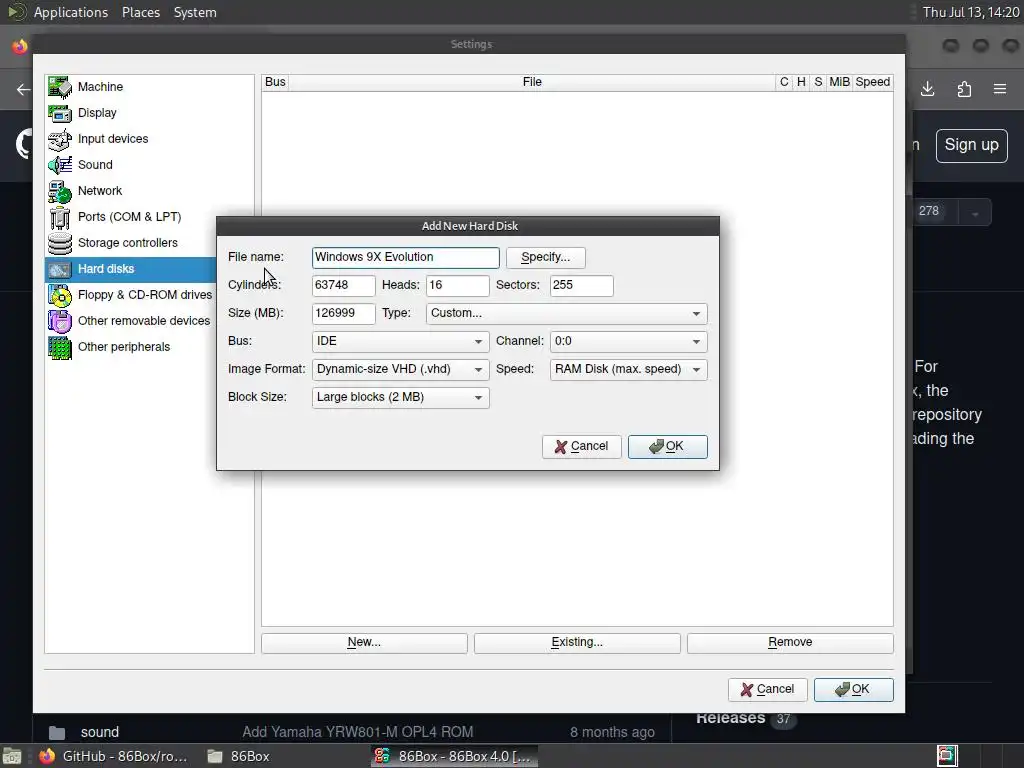Viewport: 1024px width, 768px height.
Task: Click the New... hard disk button
Action: (x=364, y=643)
